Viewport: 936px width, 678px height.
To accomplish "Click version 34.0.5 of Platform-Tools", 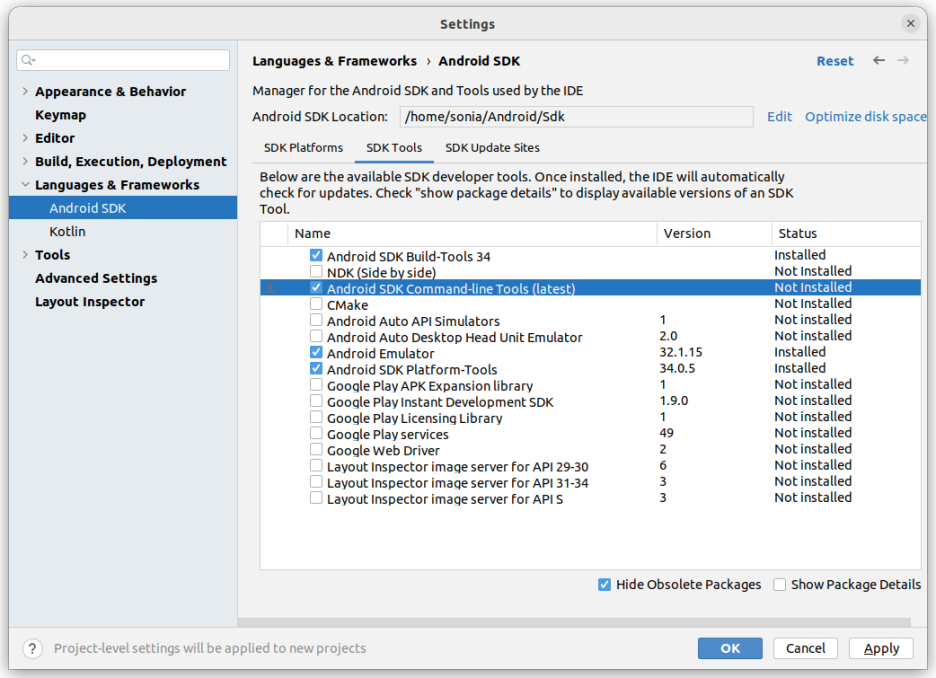I will [677, 368].
